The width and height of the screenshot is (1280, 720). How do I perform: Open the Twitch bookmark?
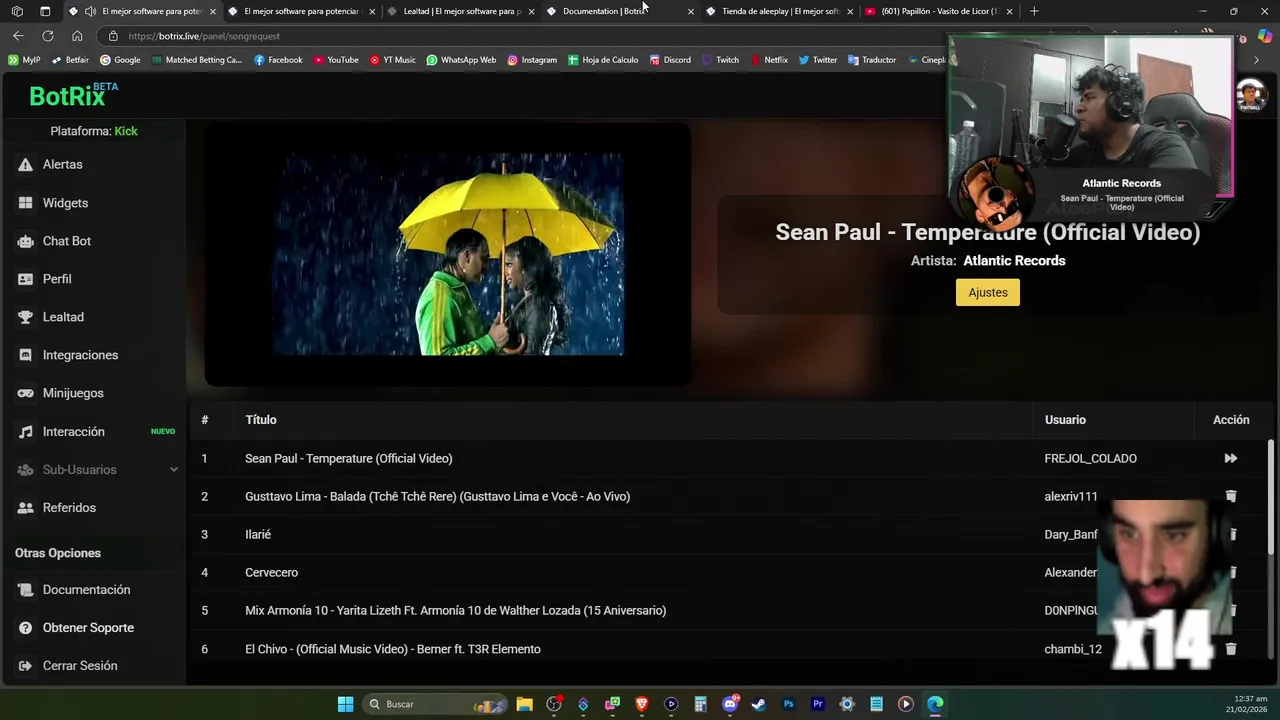click(x=721, y=60)
